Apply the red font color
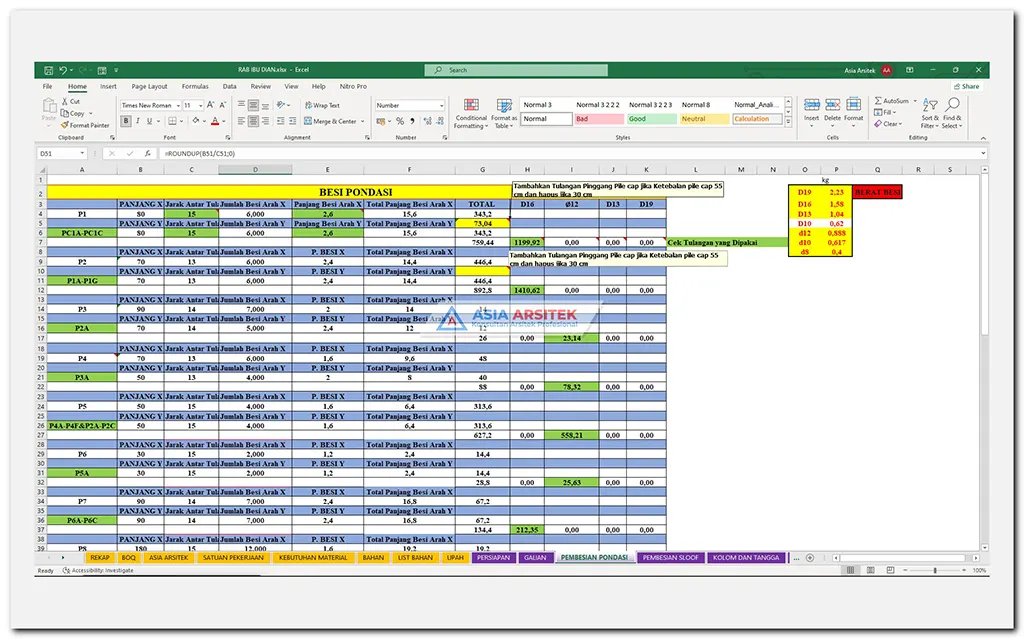Image resolution: width=1024 pixels, height=639 pixels. click(x=215, y=121)
